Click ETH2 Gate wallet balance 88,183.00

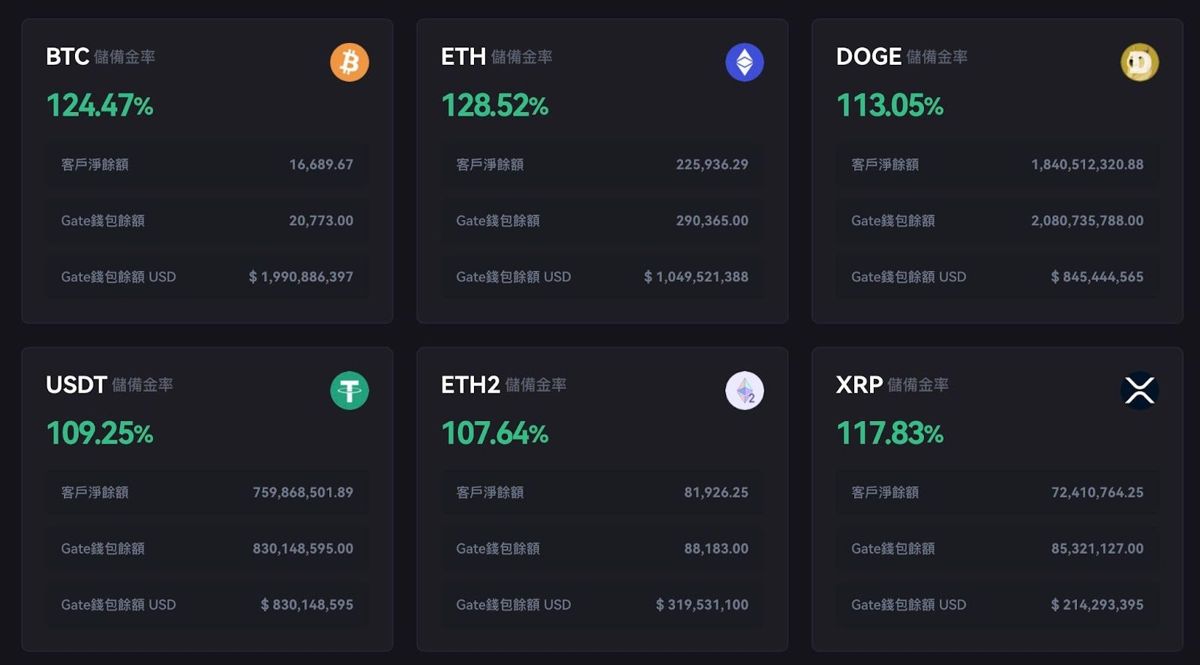716,548
